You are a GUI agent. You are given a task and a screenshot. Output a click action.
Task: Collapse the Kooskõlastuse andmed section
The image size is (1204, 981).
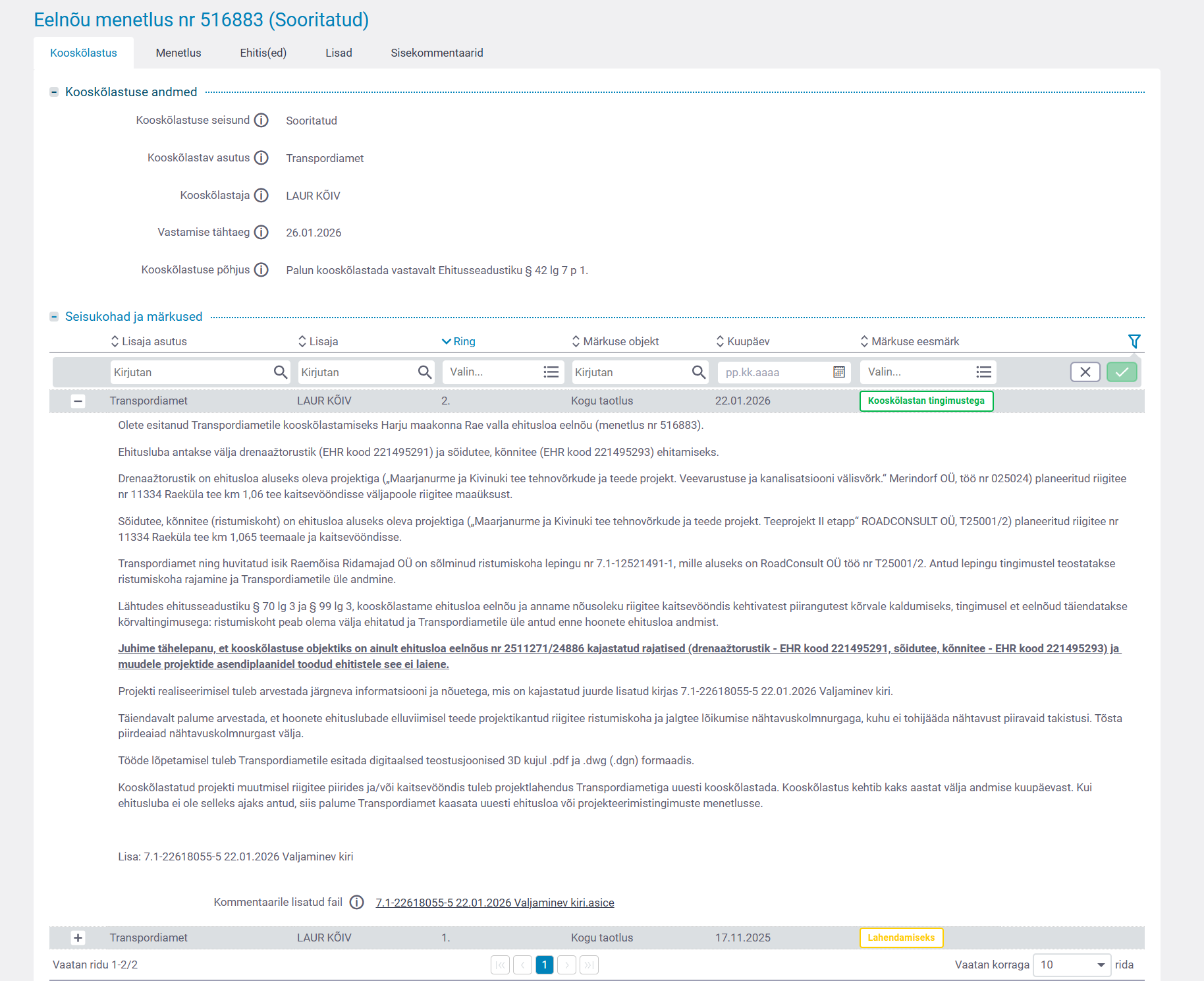coord(54,92)
